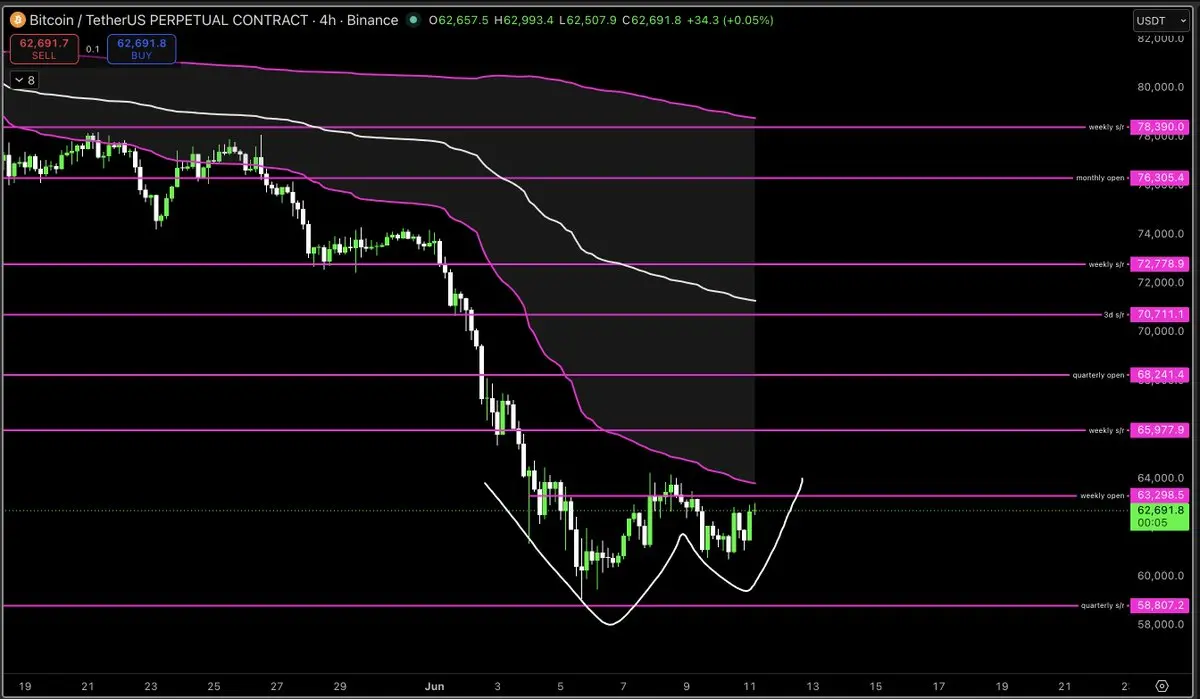Image resolution: width=1200 pixels, height=699 pixels.
Task: Click the 'quarterly s/r' line text label
Action: (1103, 606)
